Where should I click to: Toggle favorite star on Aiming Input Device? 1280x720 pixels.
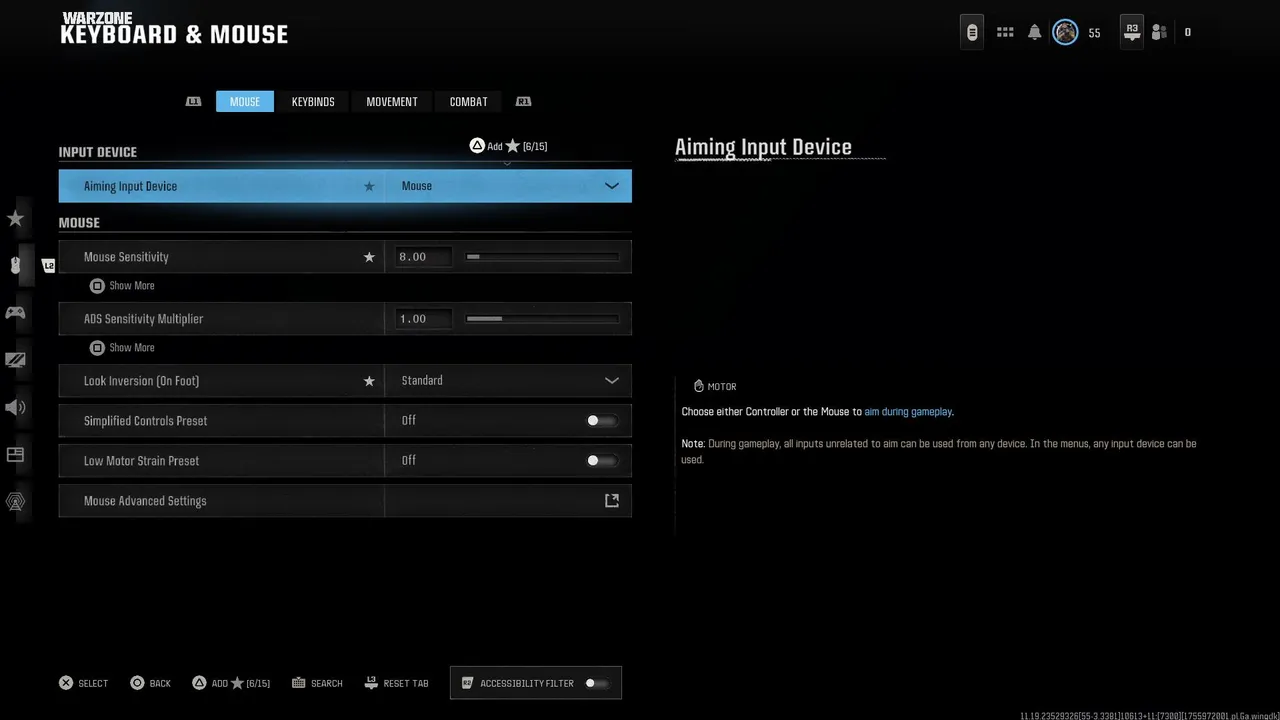click(369, 186)
